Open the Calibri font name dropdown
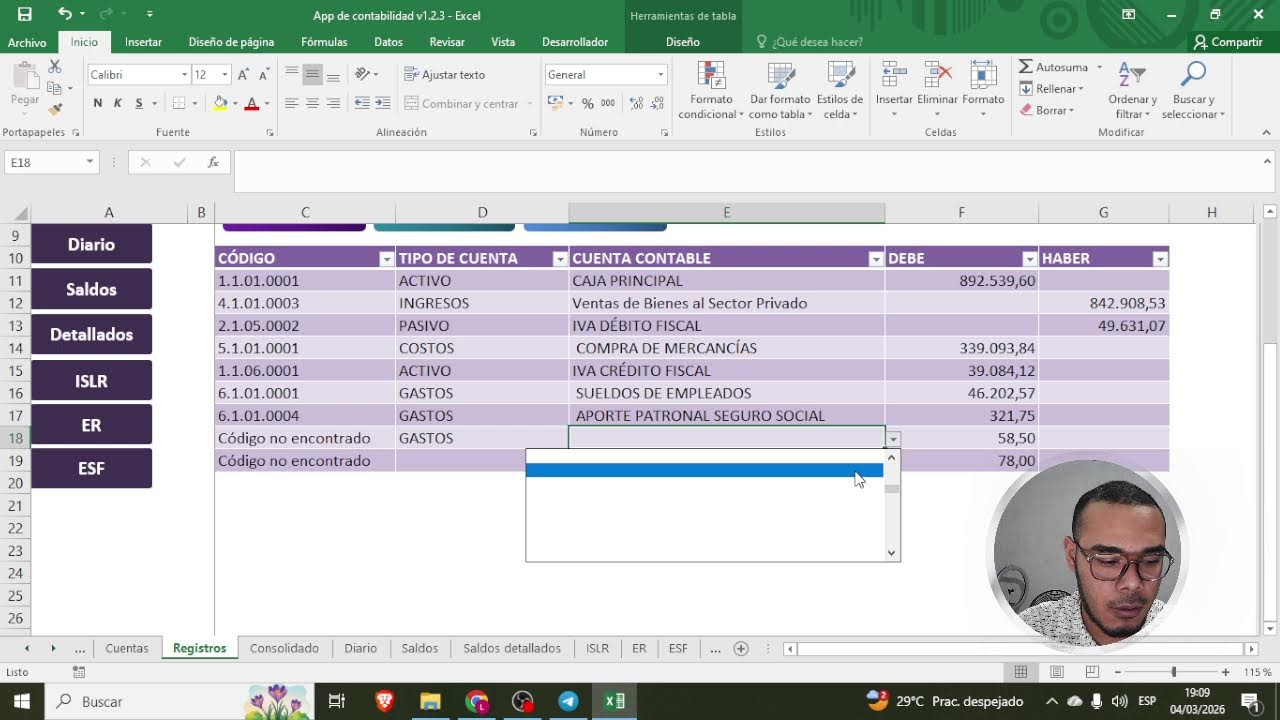Screen dimensions: 1280x720 (x=184, y=75)
